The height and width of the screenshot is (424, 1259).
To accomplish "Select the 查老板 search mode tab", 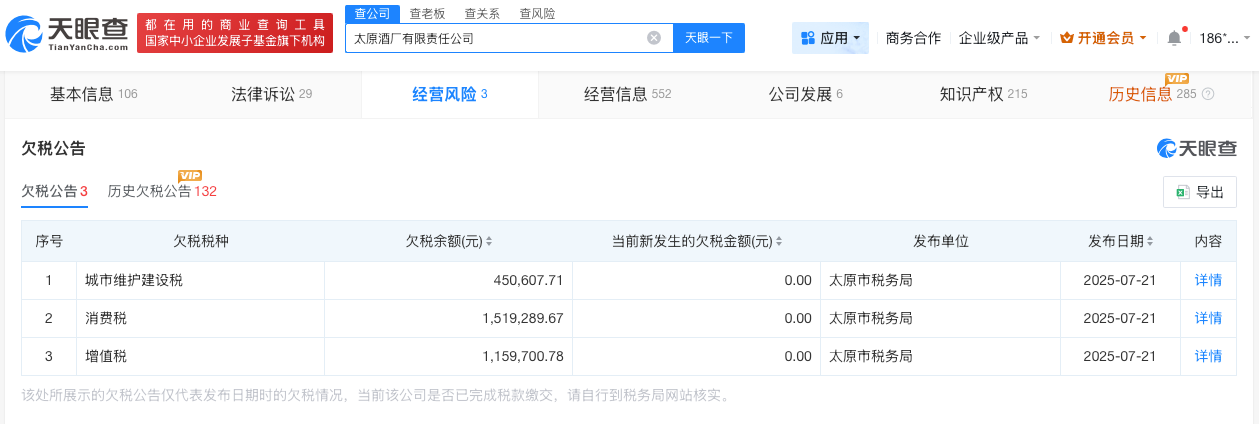I will tap(428, 14).
